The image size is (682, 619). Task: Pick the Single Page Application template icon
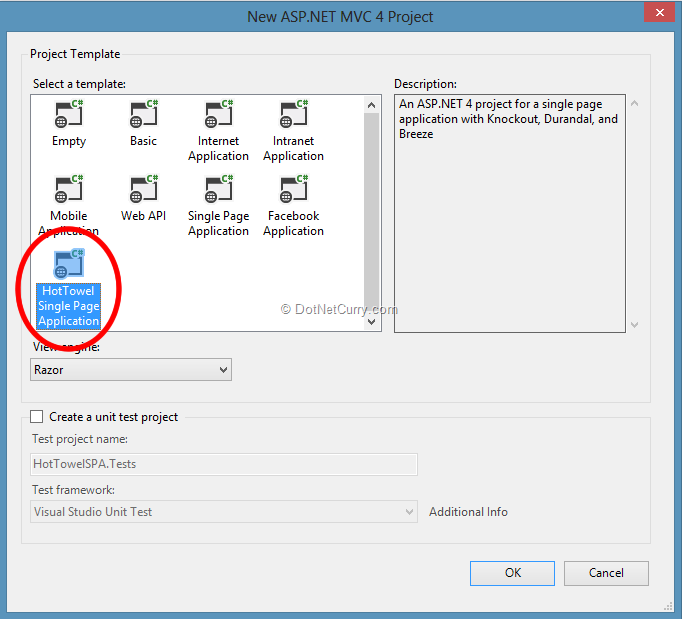[x=219, y=189]
